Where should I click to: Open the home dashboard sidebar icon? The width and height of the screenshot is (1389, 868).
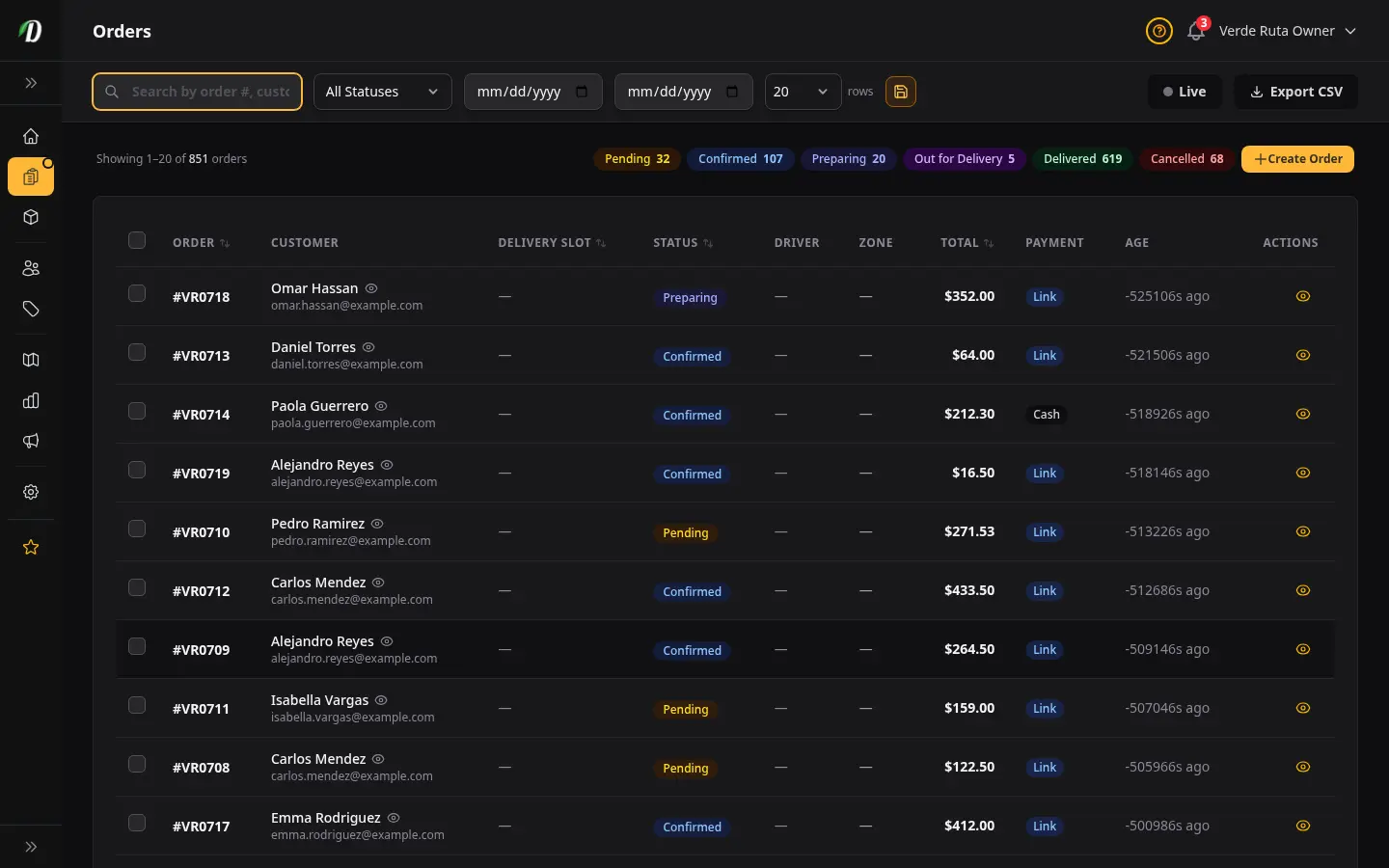point(31,136)
